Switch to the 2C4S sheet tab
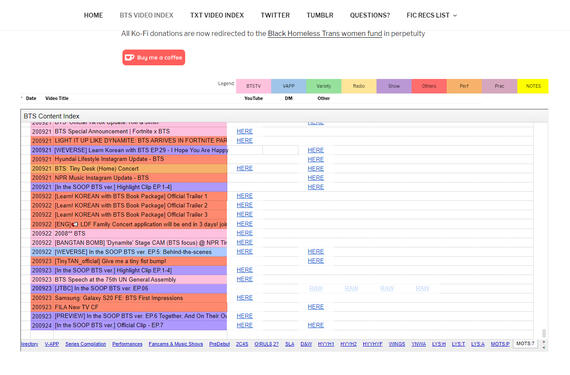The image size is (570, 375). tap(242, 344)
